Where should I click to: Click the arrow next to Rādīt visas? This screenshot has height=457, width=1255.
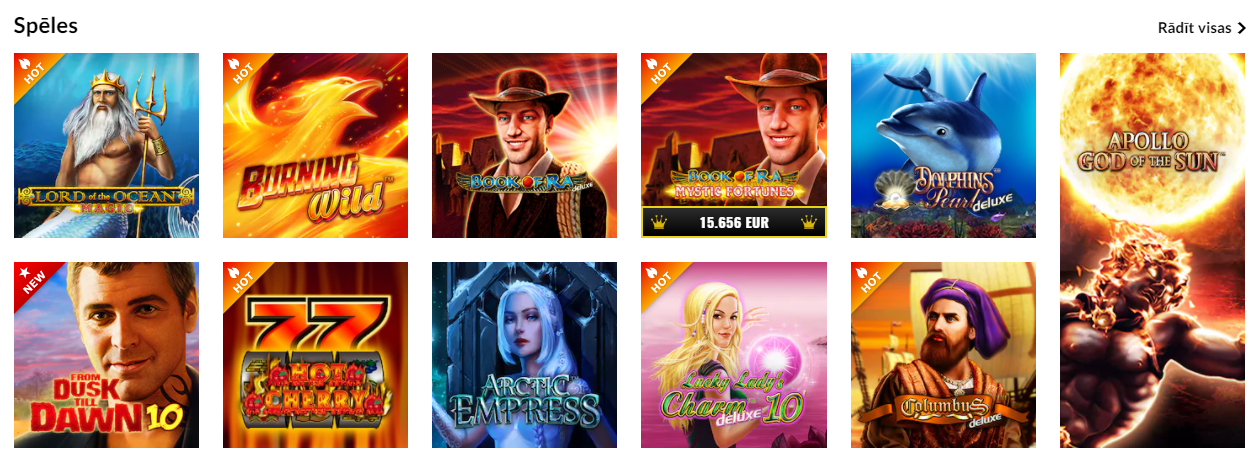click(1241, 28)
